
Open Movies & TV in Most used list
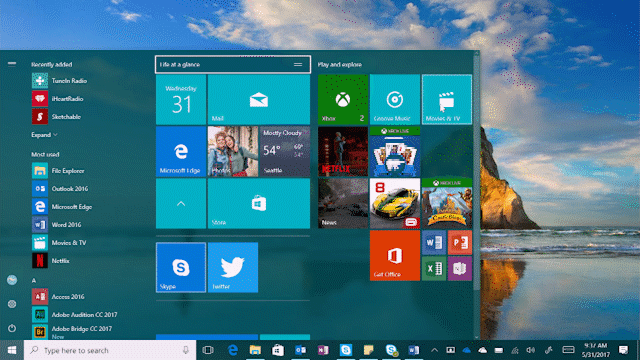click(x=59, y=242)
